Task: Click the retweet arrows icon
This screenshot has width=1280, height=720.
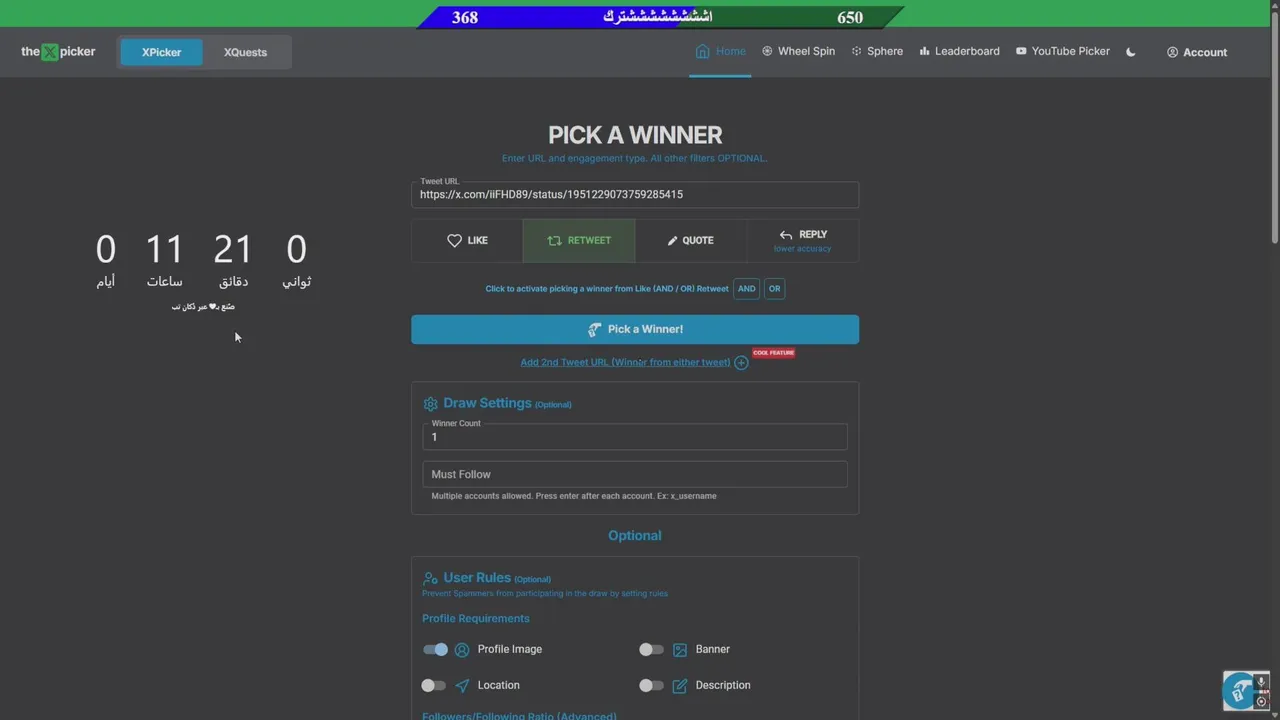Action: pyautogui.click(x=554, y=240)
